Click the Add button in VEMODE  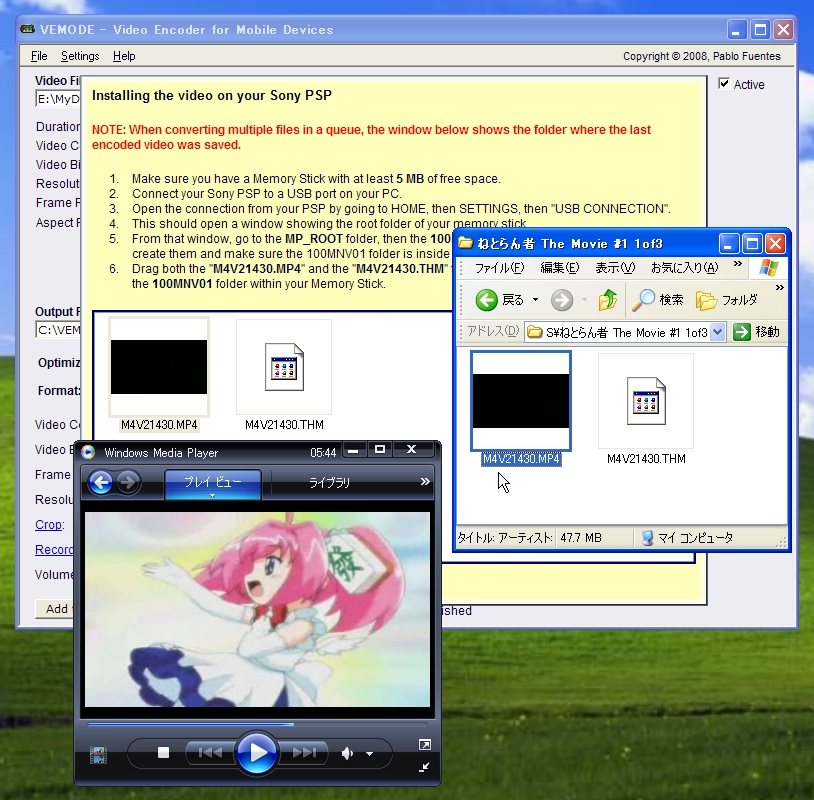55,608
